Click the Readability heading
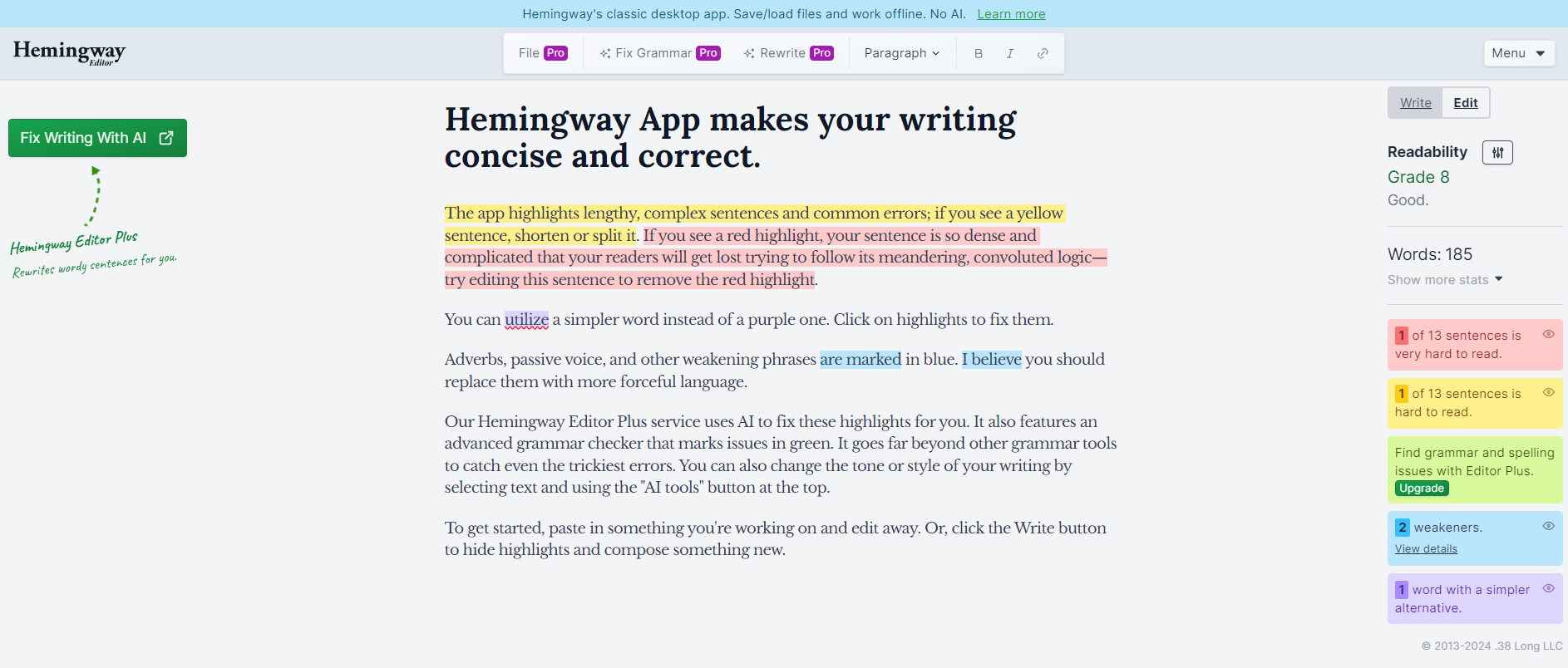 (x=1427, y=152)
